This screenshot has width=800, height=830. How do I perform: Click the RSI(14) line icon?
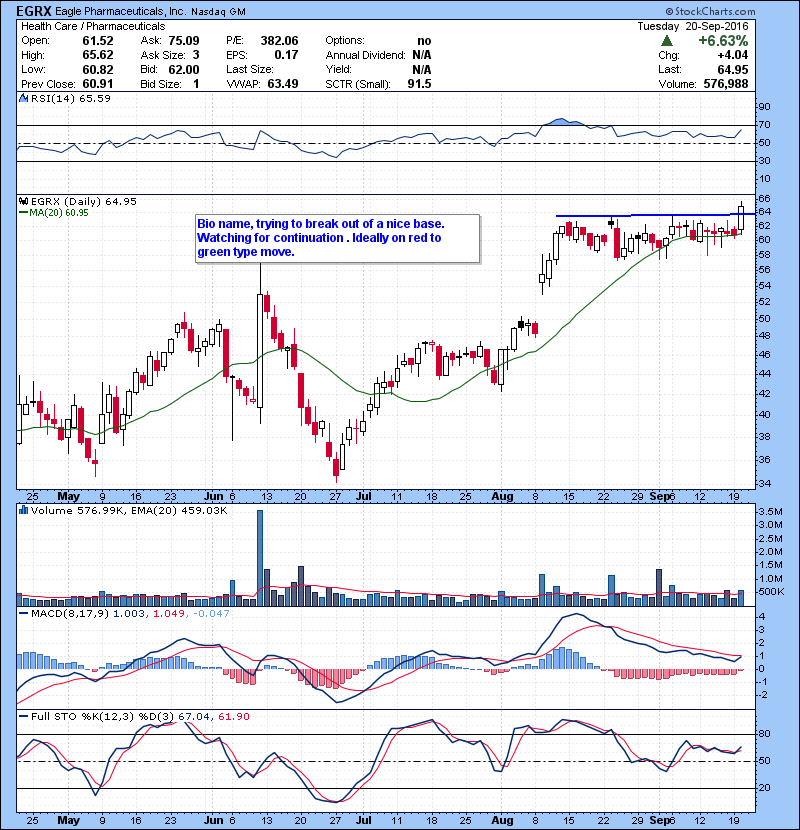click(23, 98)
